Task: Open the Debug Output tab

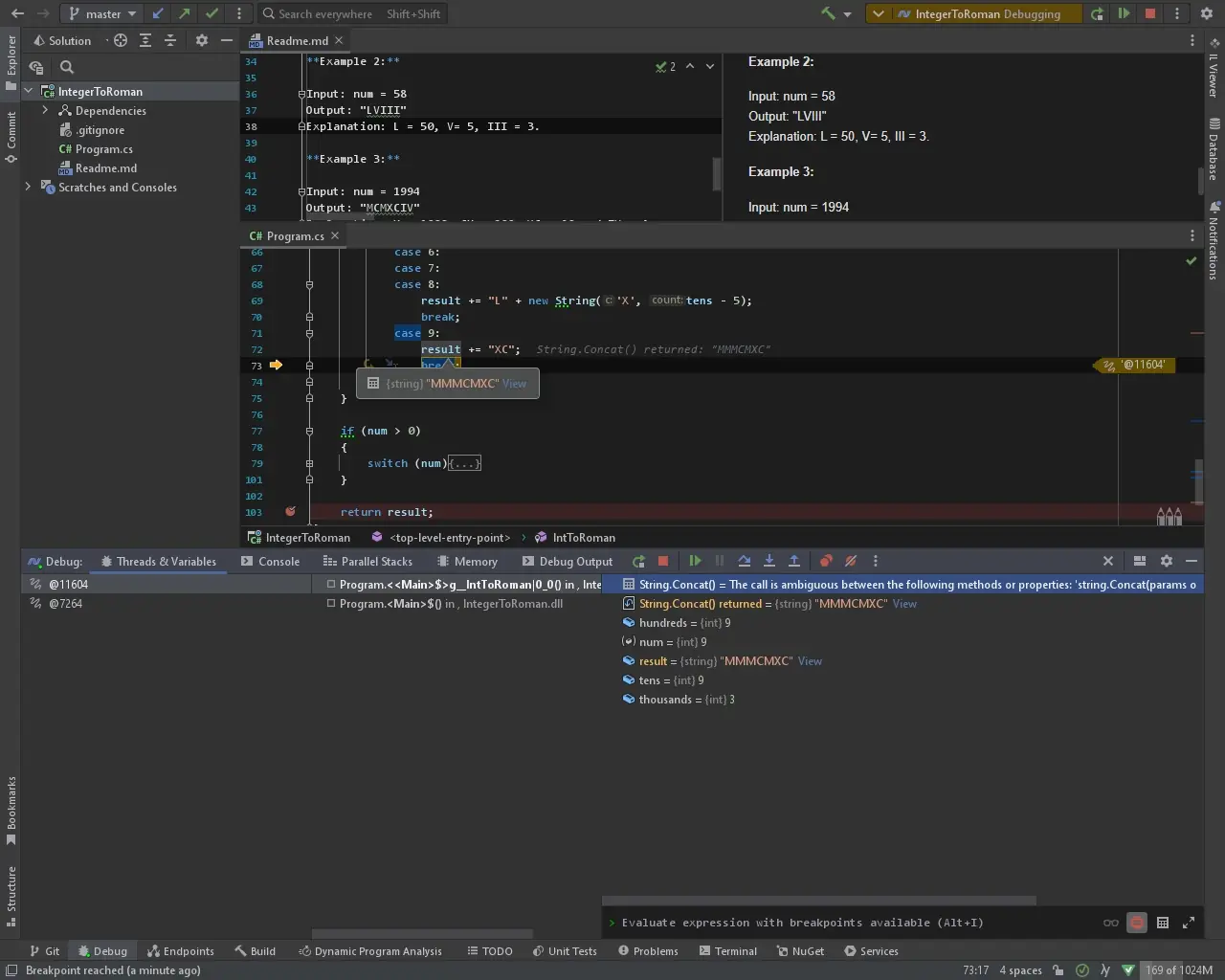Action: pos(568,562)
